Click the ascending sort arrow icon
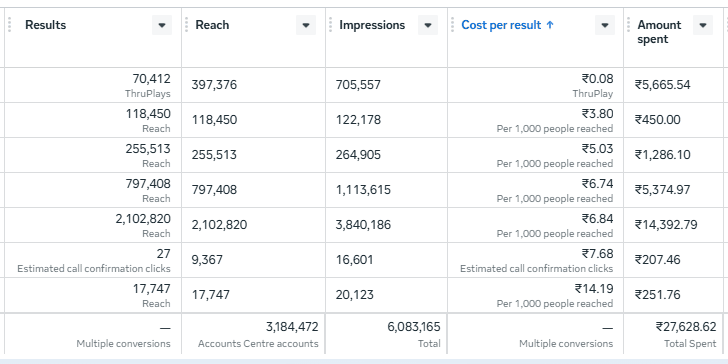The image size is (728, 364). tap(550, 25)
